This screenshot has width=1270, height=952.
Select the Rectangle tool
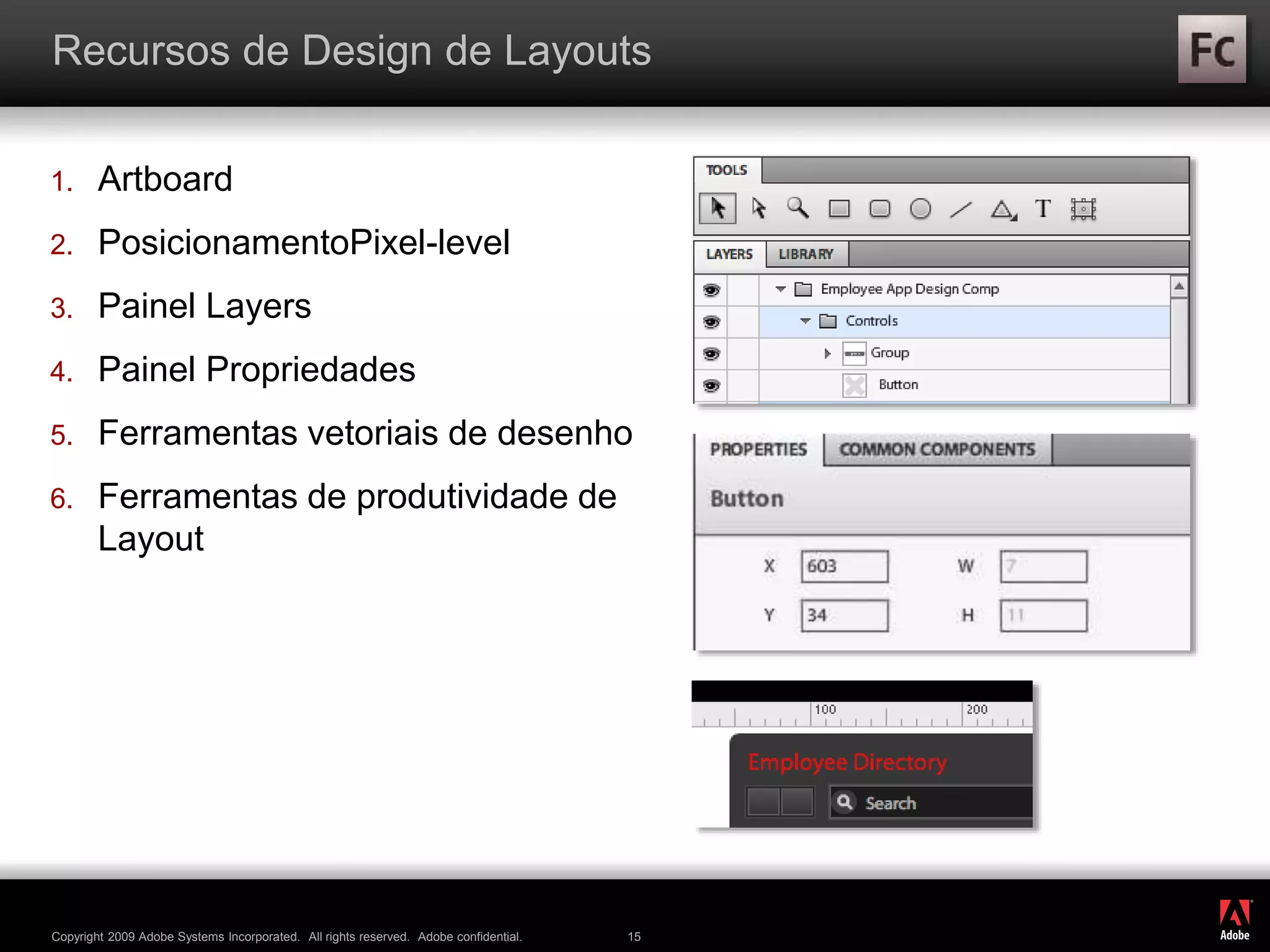tap(839, 209)
